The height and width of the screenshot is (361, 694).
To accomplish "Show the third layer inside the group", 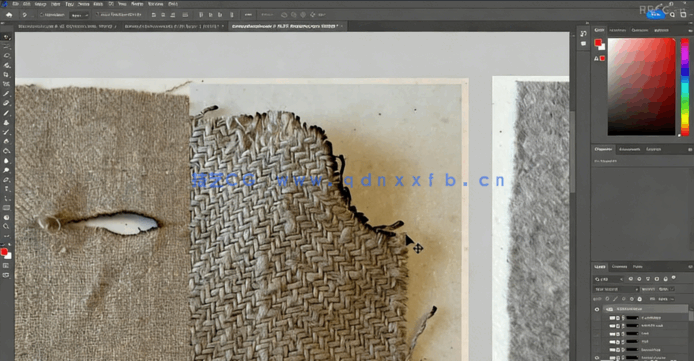I will (597, 334).
